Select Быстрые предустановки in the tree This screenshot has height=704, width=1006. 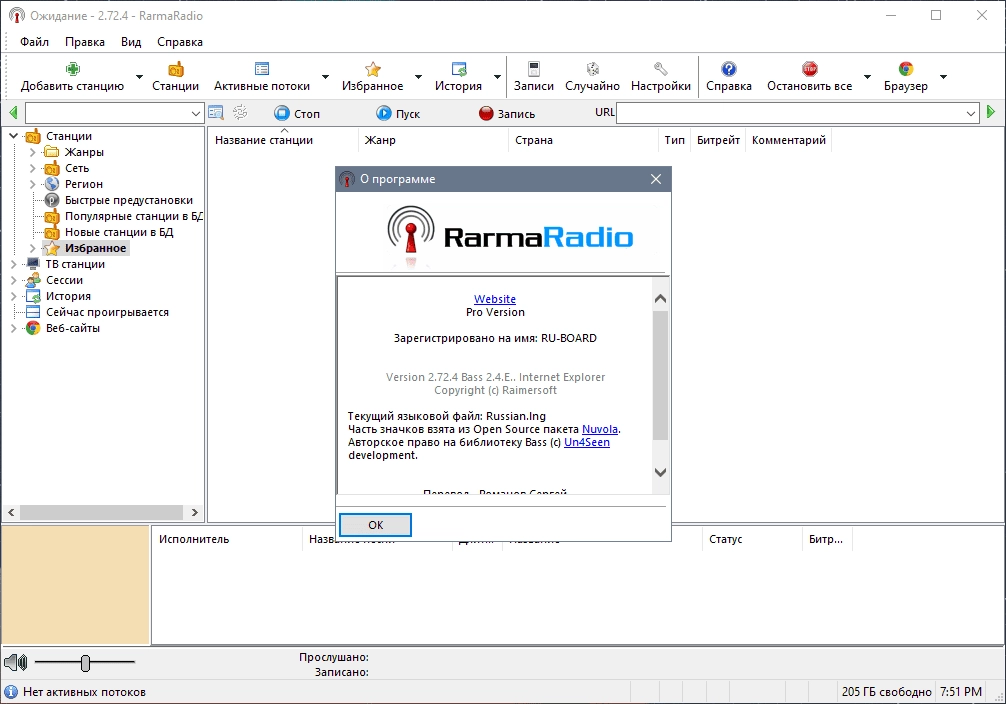[x=128, y=200]
